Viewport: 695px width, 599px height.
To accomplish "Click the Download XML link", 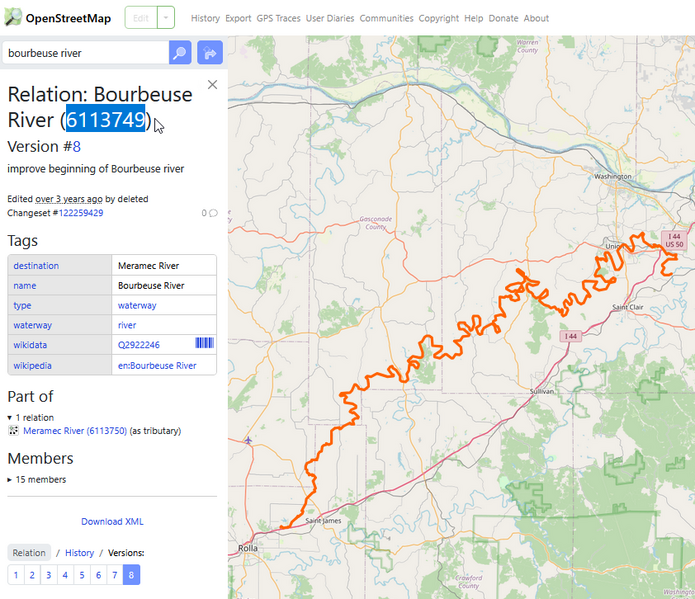I will click(112, 521).
